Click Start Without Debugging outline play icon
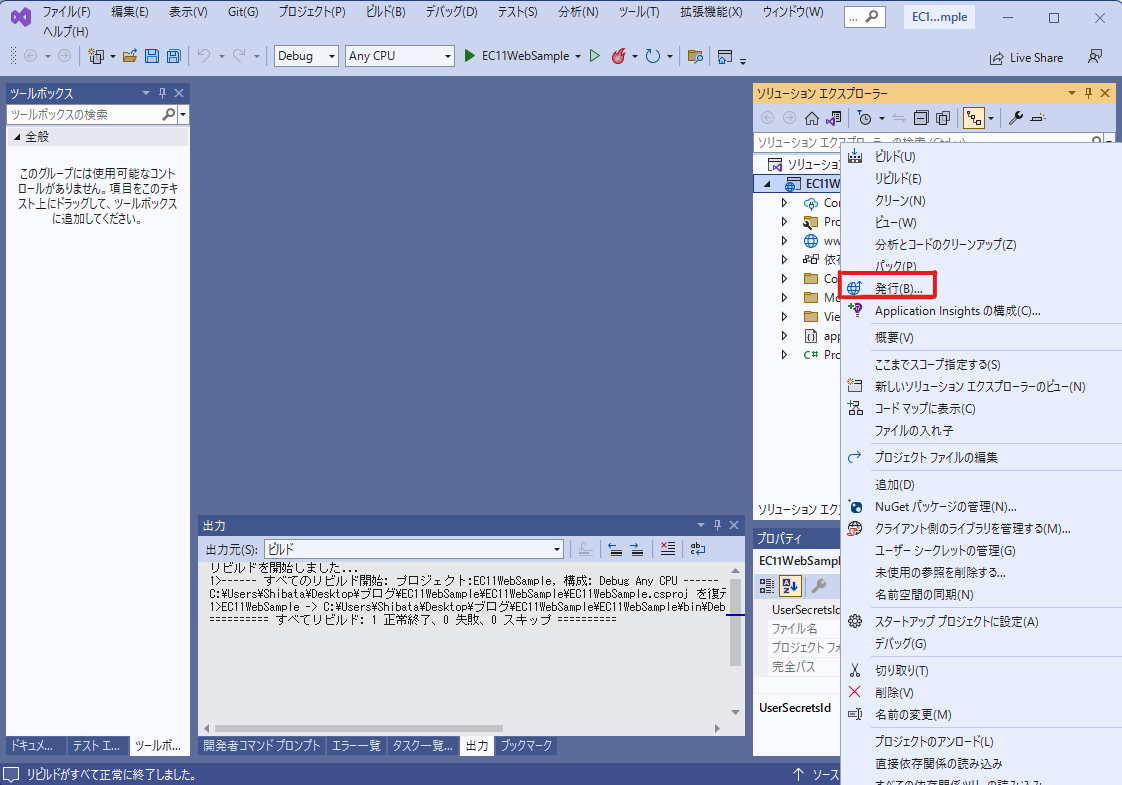Viewport: 1122px width, 785px height. (x=595, y=56)
